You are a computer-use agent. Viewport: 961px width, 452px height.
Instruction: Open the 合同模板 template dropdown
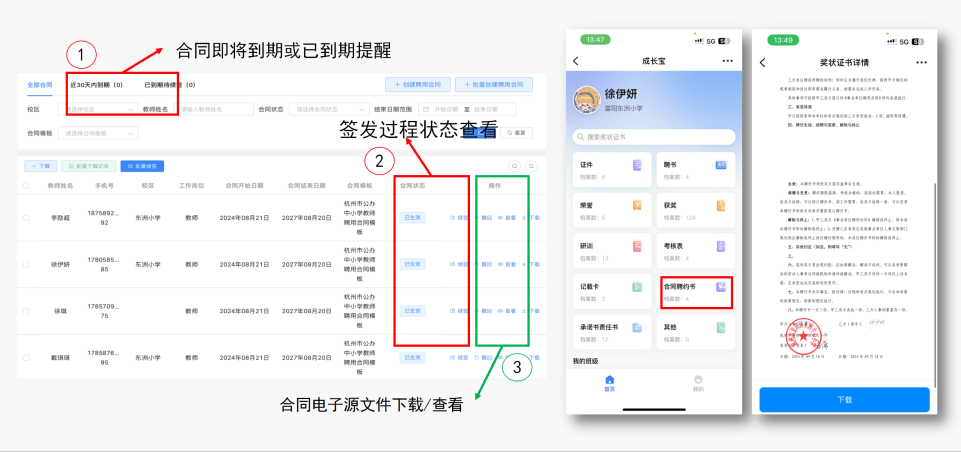(x=100, y=132)
